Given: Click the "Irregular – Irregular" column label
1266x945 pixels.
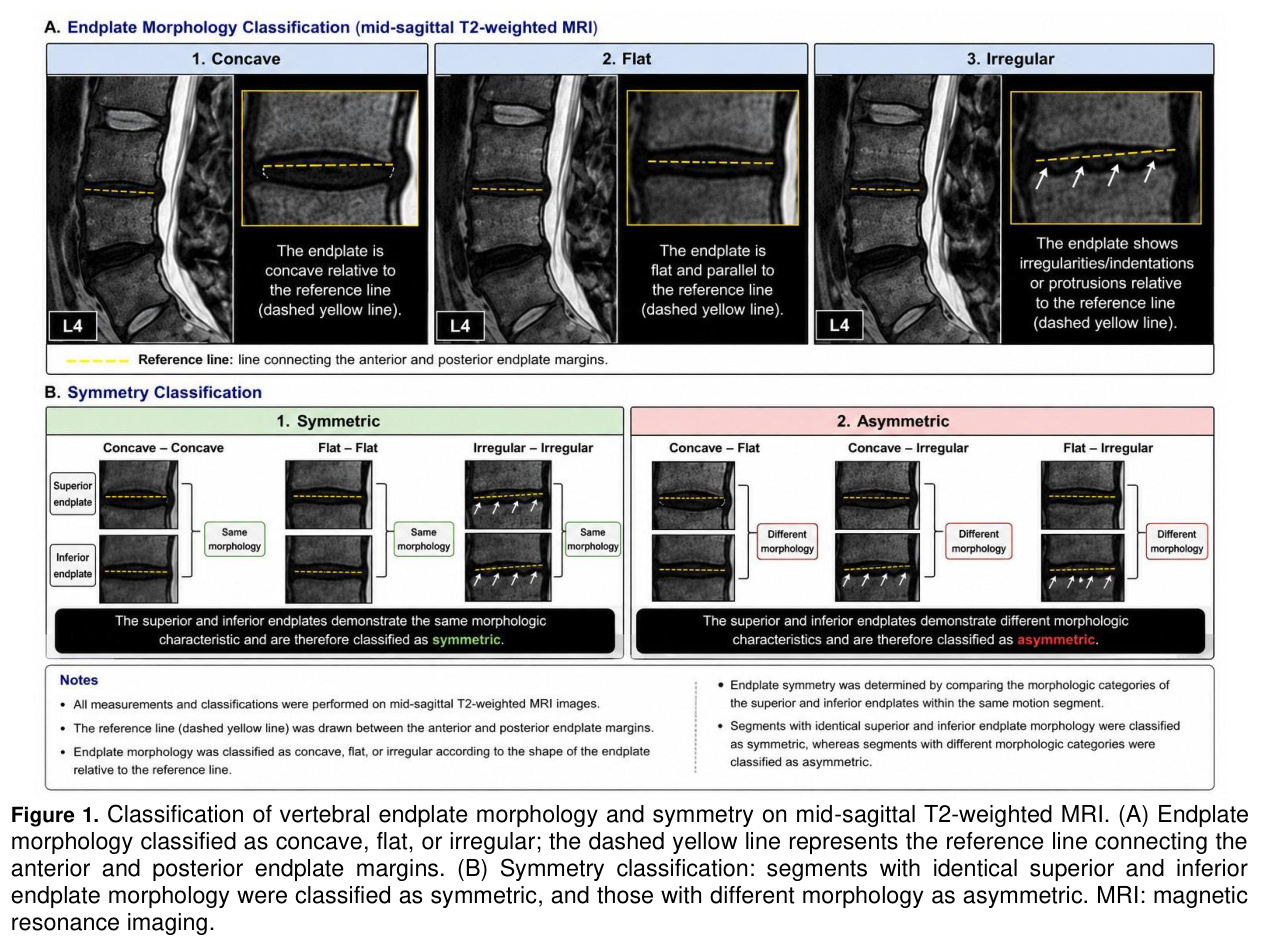Looking at the screenshot, I should pyautogui.click(x=533, y=448).
